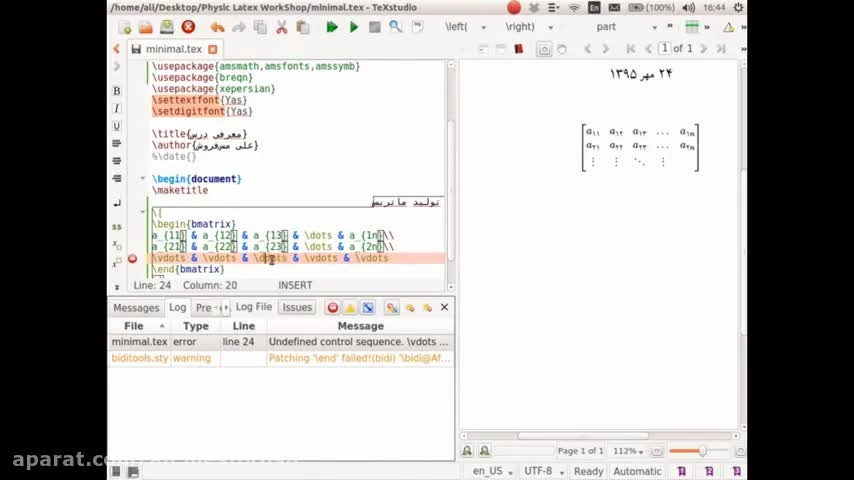The width and height of the screenshot is (854, 480).
Task: Toggle the red error filter in log panel
Action: click(333, 308)
